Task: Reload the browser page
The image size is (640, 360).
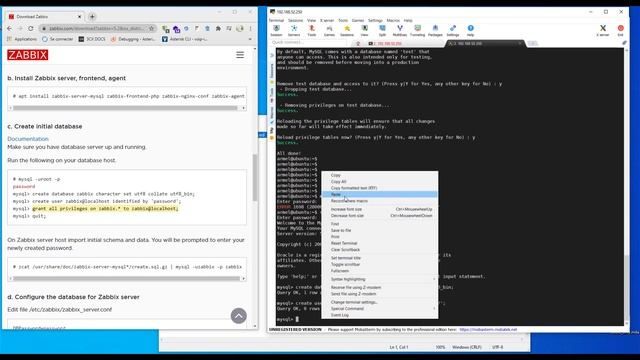Action: (x=31, y=29)
